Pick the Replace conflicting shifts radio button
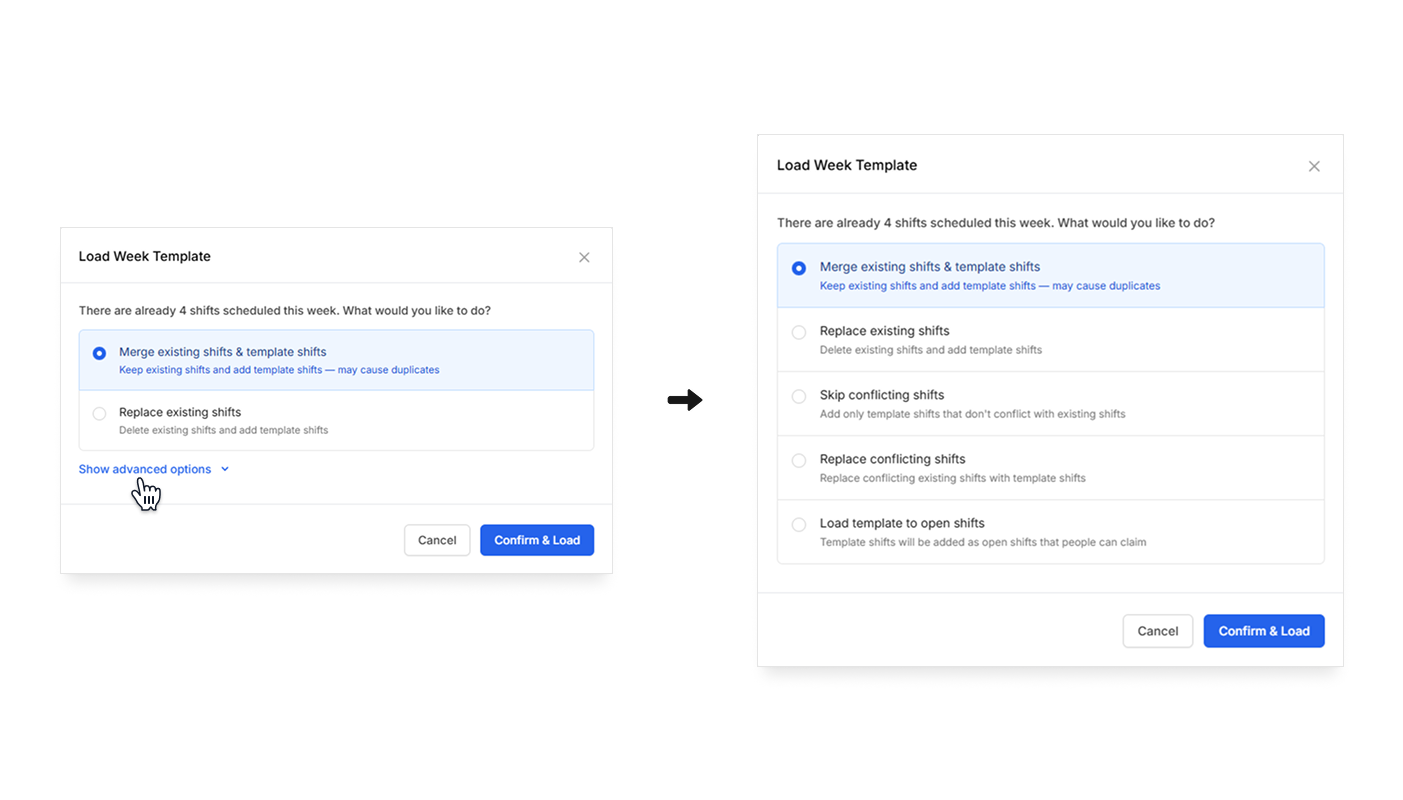 click(799, 460)
